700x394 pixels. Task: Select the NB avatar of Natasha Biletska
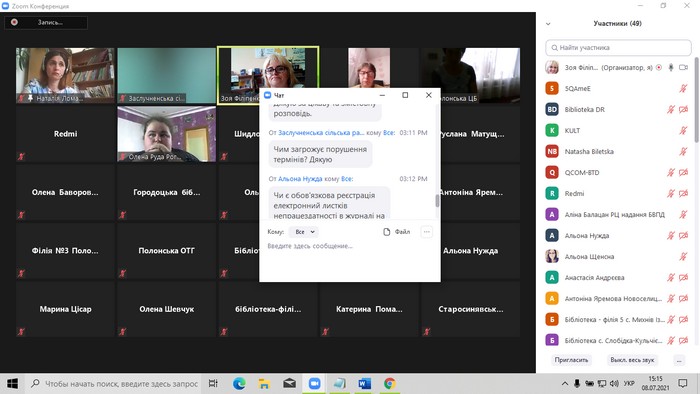click(552, 151)
